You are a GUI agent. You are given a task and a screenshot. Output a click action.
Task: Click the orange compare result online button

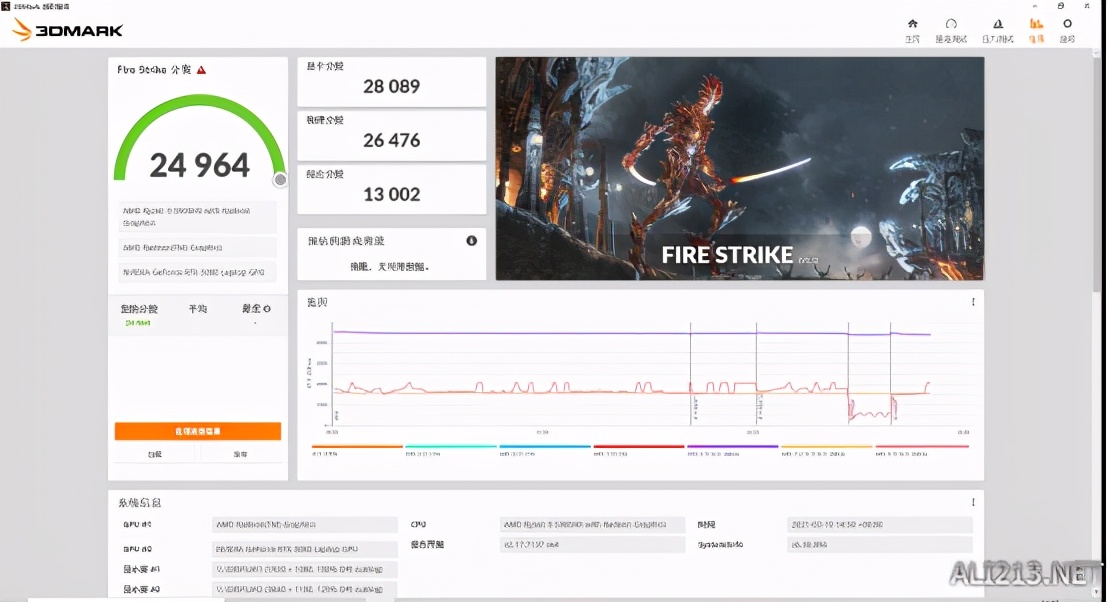(198, 431)
